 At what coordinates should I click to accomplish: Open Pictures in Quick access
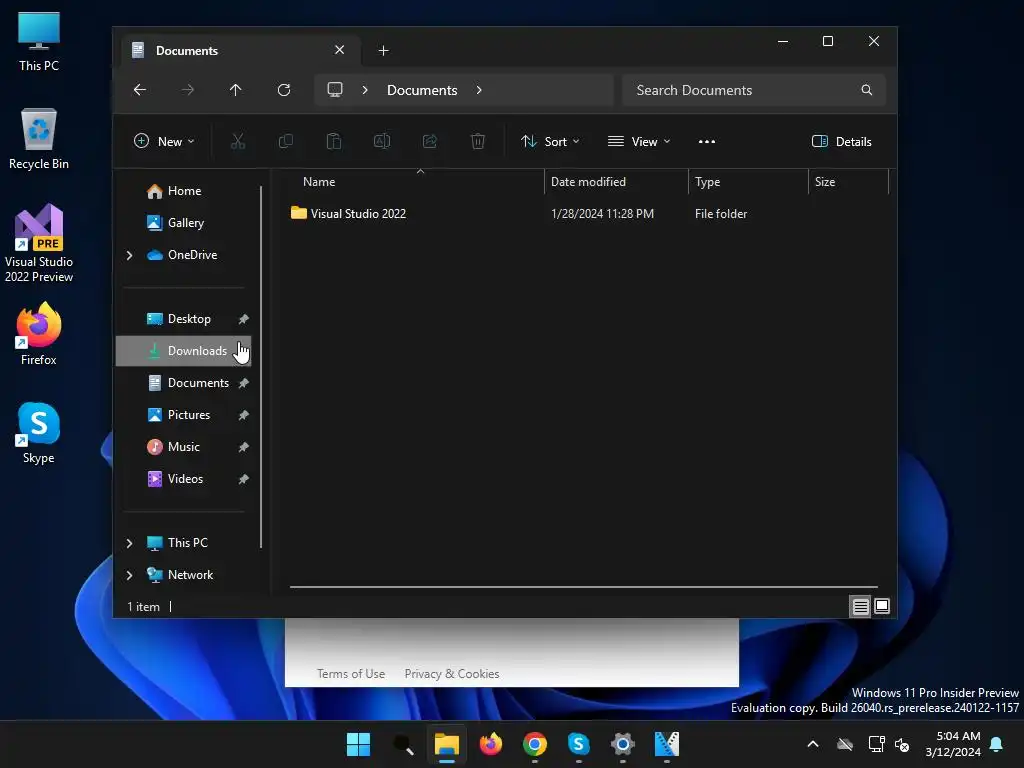click(184, 415)
